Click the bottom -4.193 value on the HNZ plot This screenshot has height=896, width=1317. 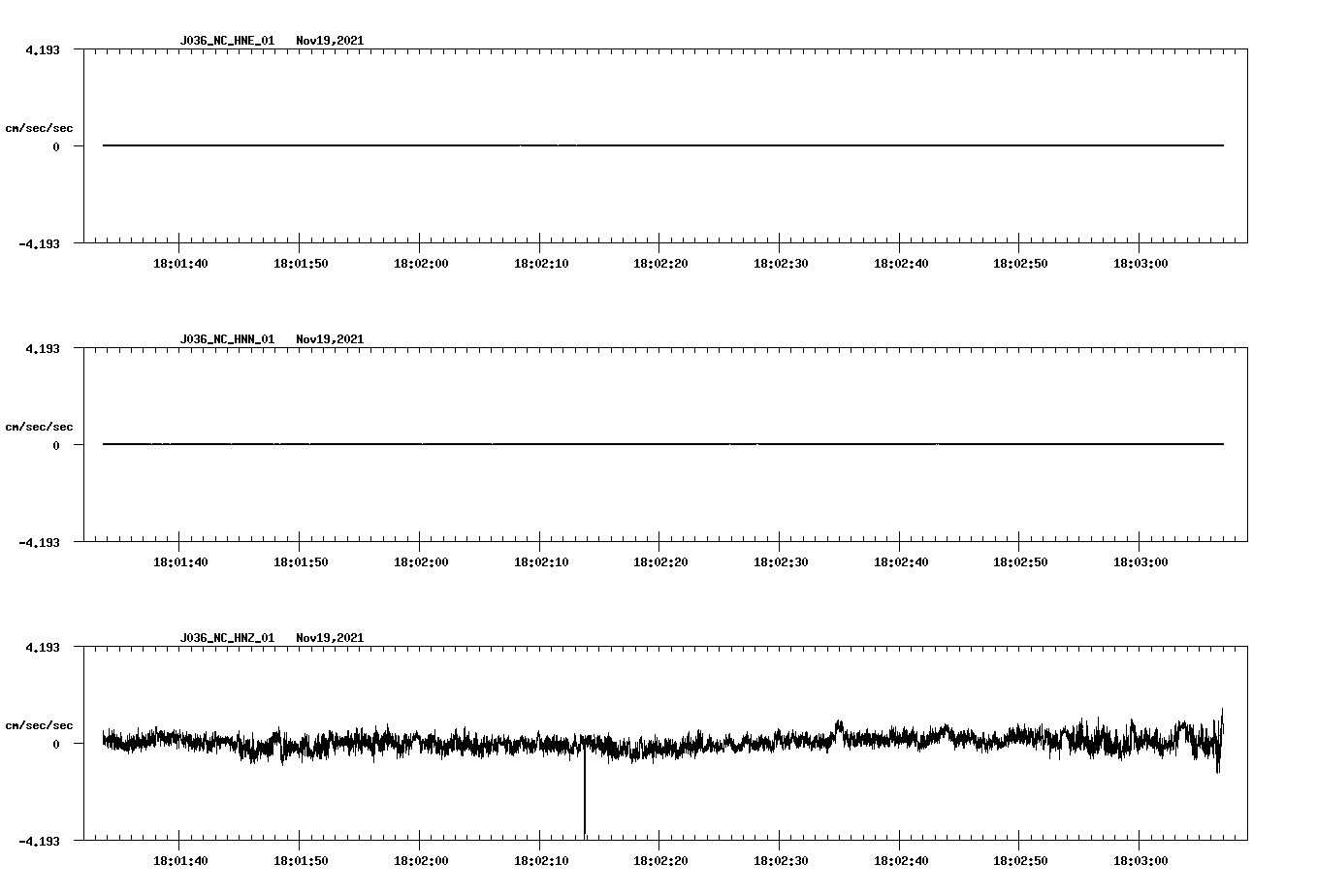click(39, 842)
